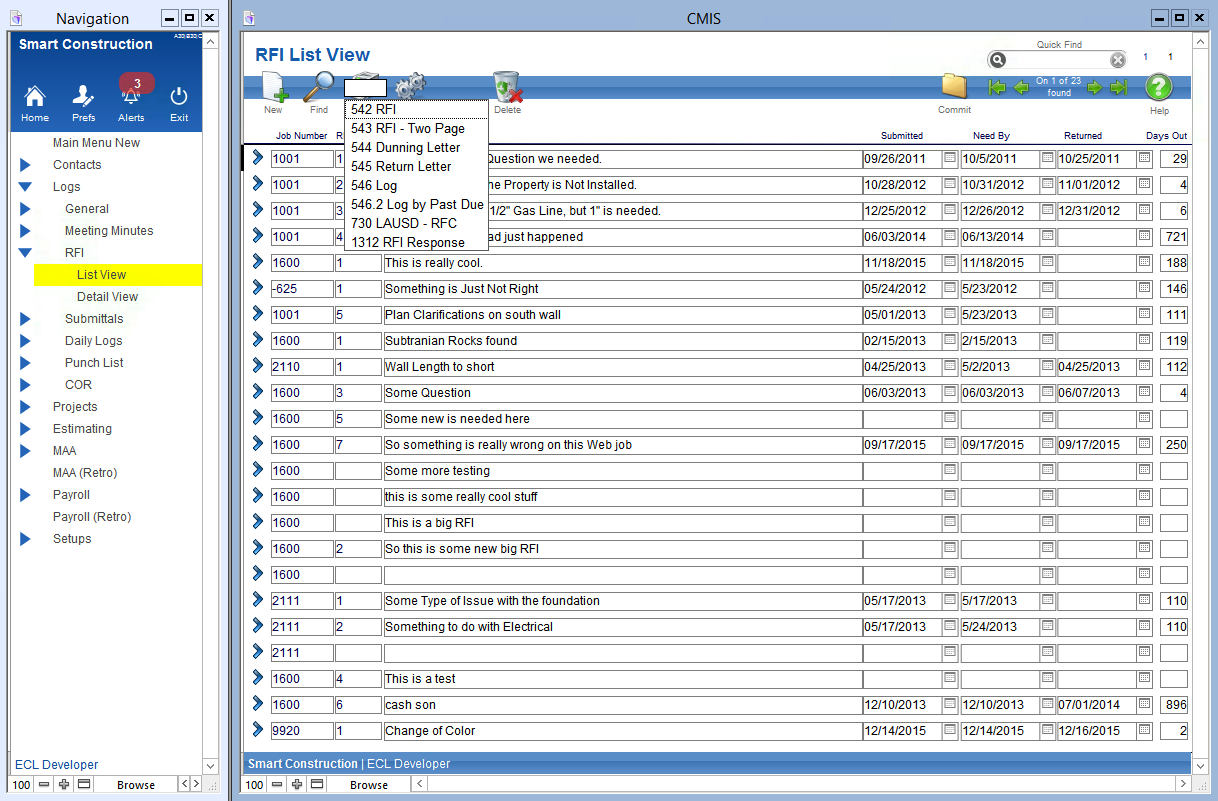Click the Delete trash icon

[x=507, y=88]
